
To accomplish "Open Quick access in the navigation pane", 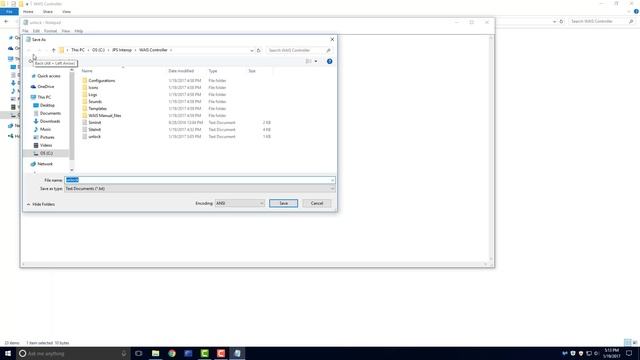I will tap(49, 76).
